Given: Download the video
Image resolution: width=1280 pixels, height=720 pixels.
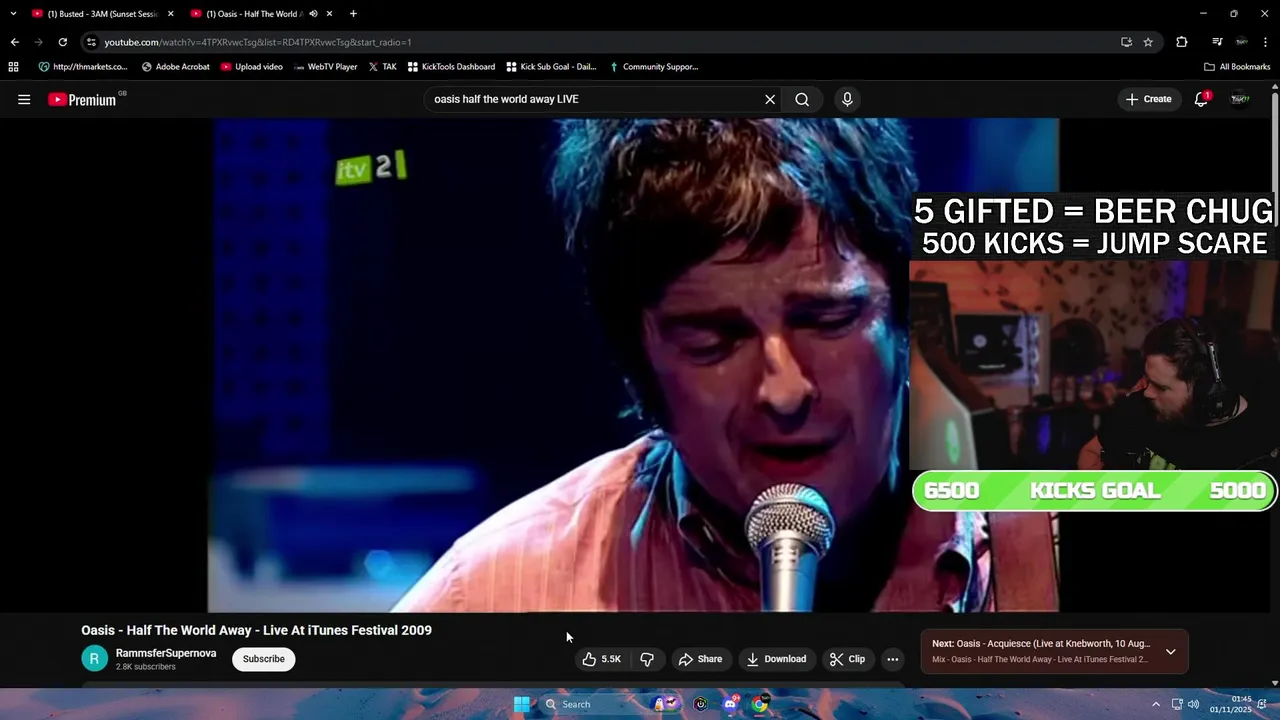Looking at the screenshot, I should 776,659.
